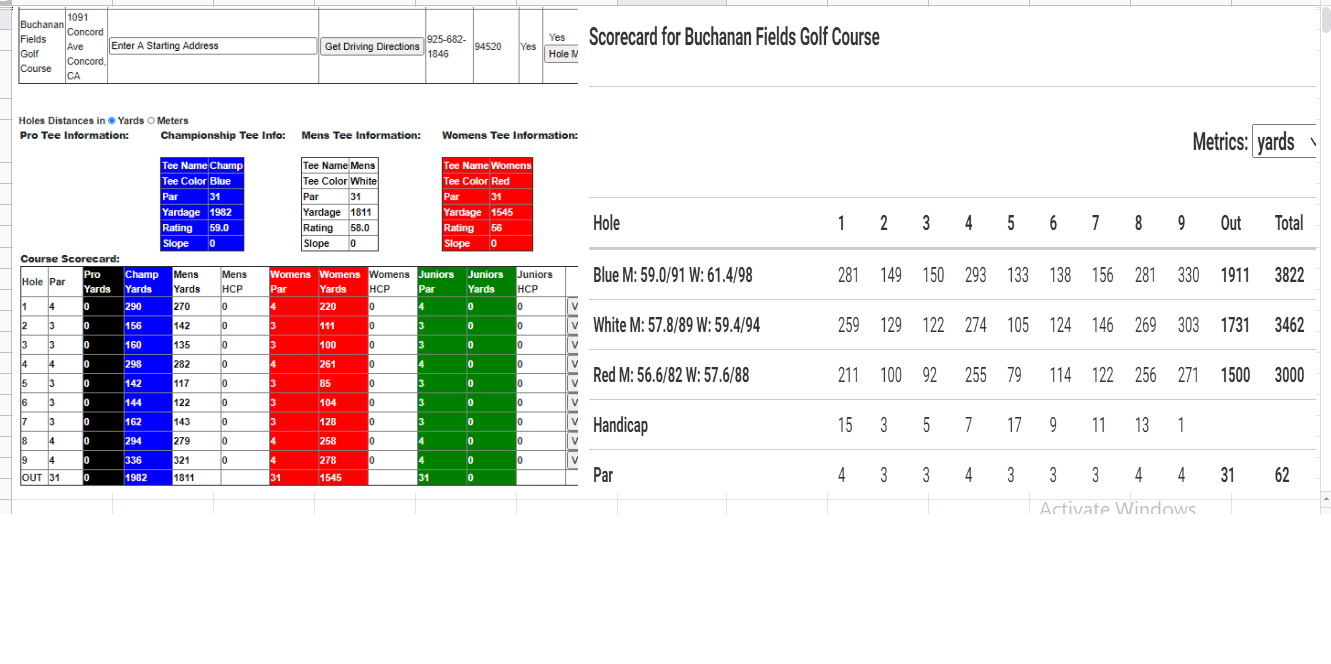This screenshot has height=664, width=1331.
Task: Click the partially visible Hole M button
Action: (x=562, y=54)
